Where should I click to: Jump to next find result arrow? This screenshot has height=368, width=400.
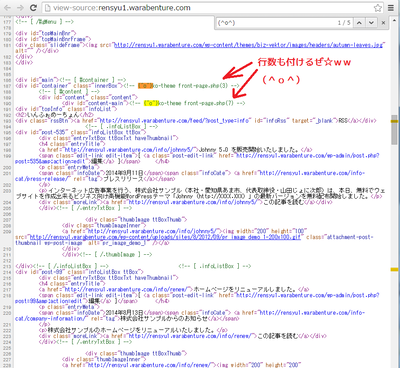pos(371,23)
